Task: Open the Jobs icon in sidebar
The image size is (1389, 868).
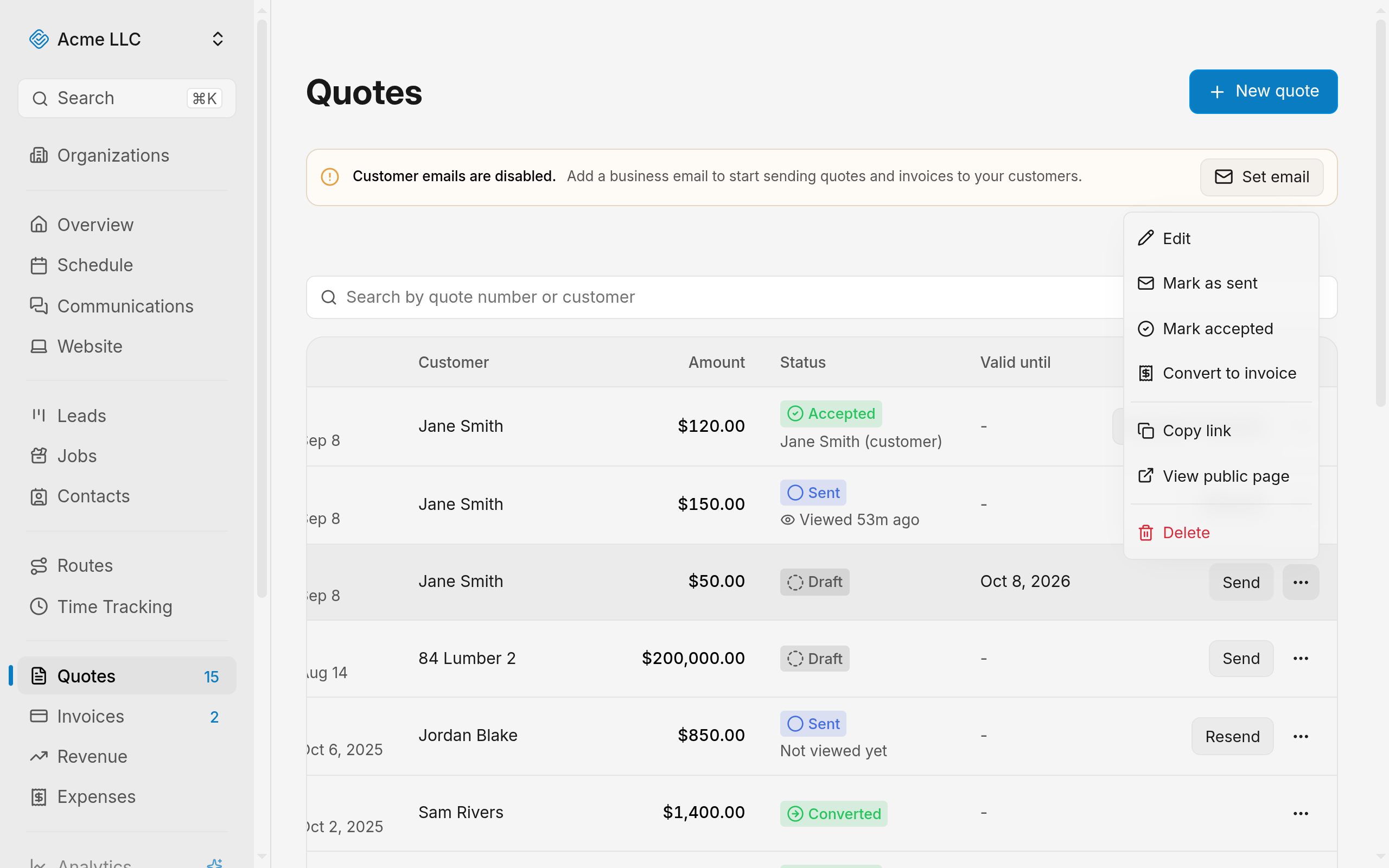Action: (39, 456)
